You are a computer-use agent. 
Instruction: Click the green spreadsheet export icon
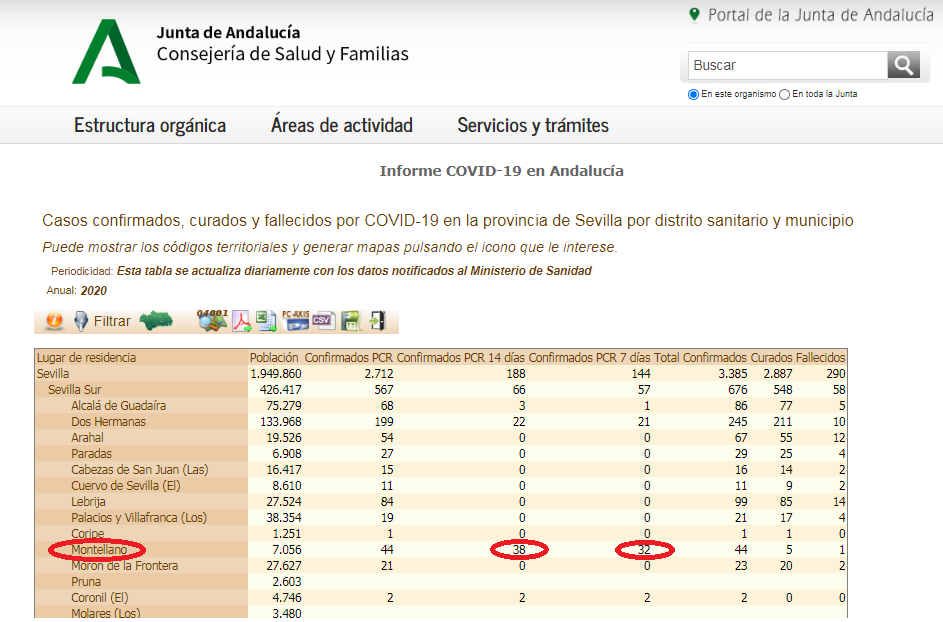click(x=350, y=321)
